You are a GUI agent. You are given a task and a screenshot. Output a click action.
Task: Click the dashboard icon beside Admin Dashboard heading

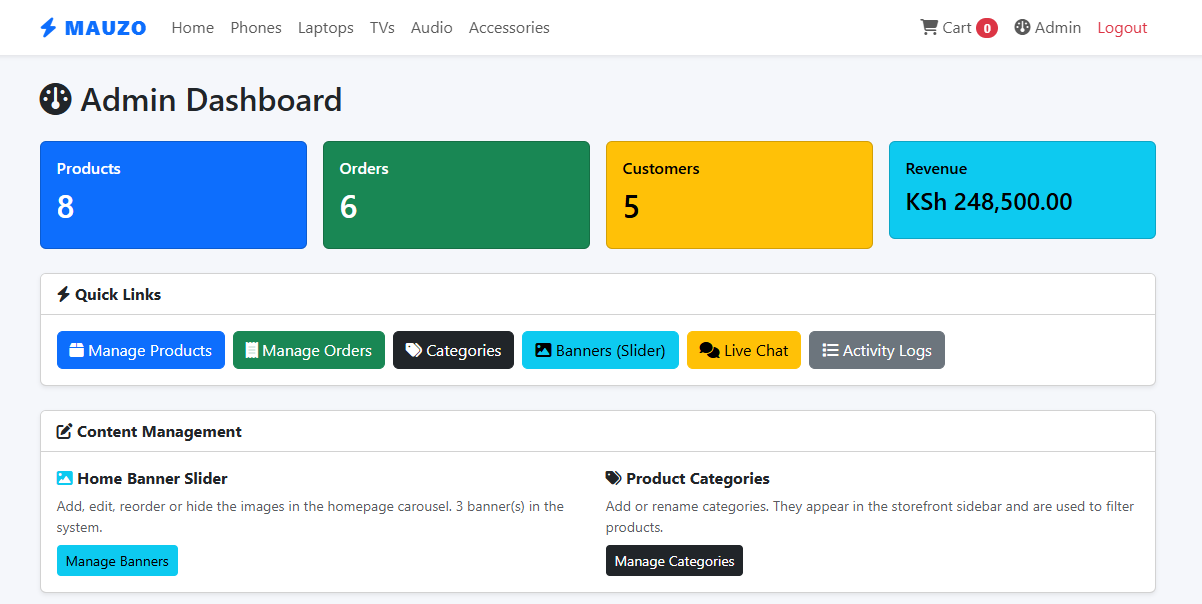[56, 100]
